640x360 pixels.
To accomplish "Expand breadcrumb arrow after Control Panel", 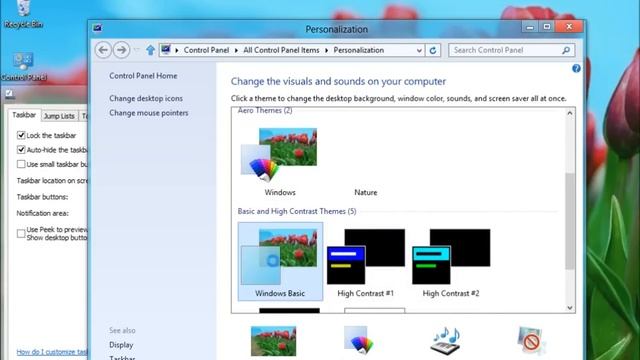I will click(x=236, y=50).
